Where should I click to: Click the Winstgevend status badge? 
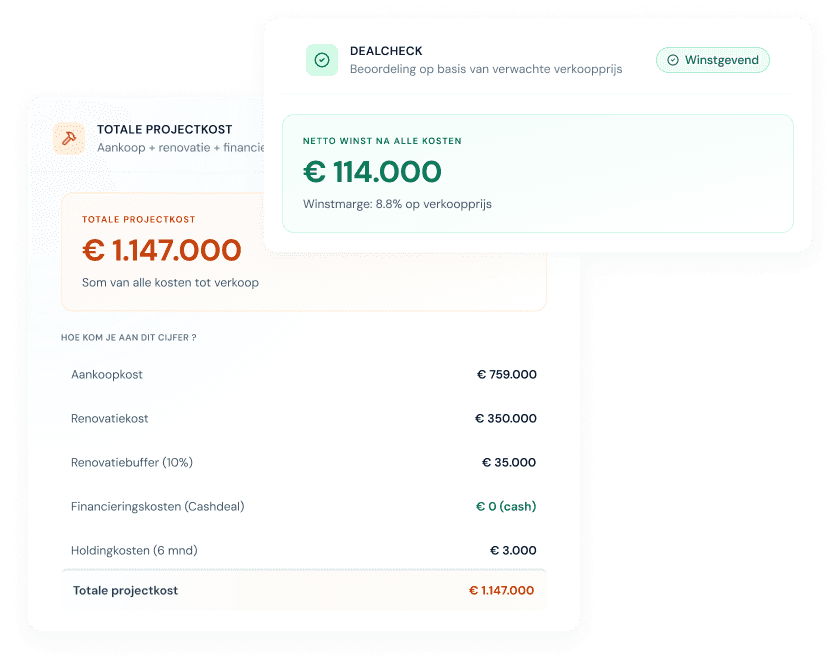tap(712, 60)
